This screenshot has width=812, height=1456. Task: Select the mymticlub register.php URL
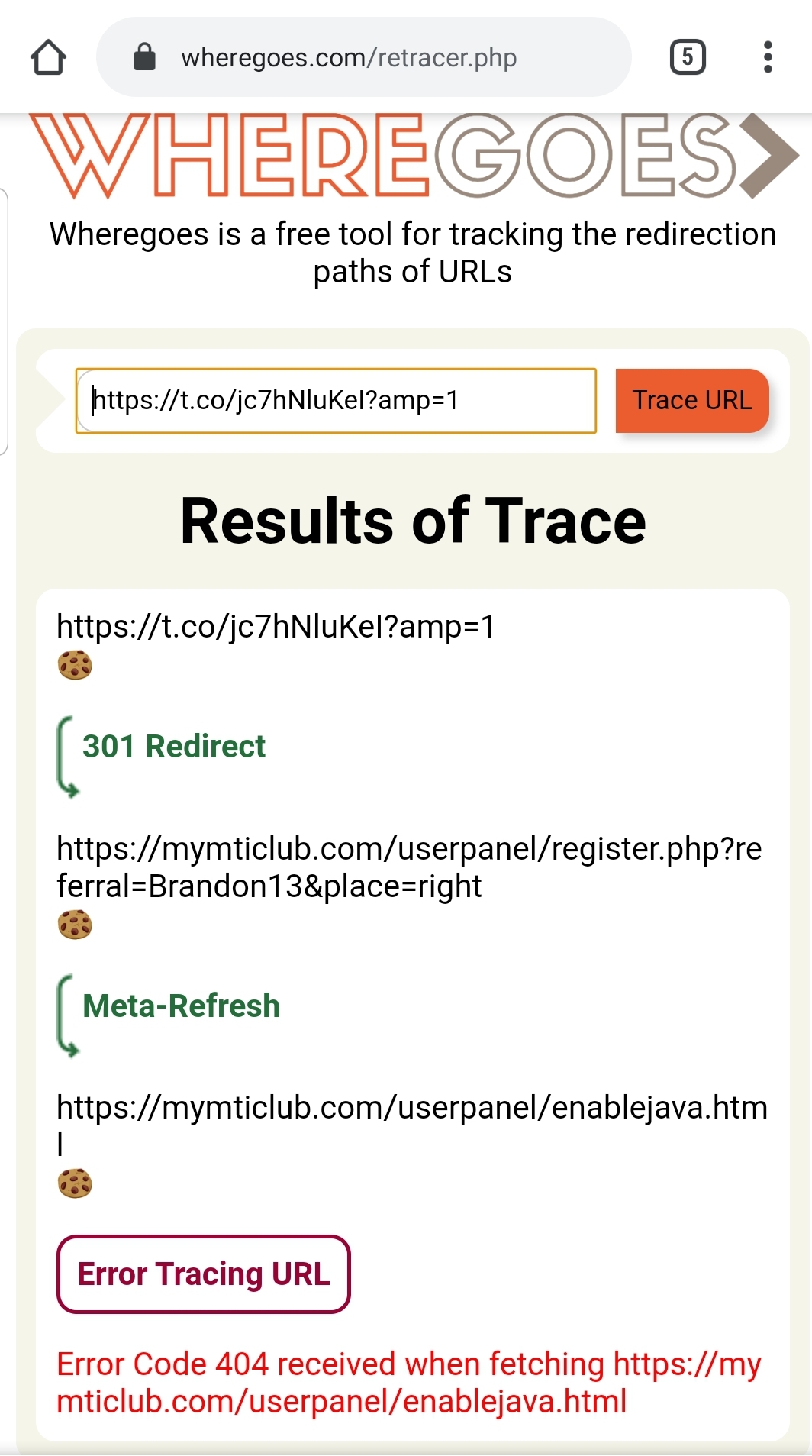click(408, 867)
